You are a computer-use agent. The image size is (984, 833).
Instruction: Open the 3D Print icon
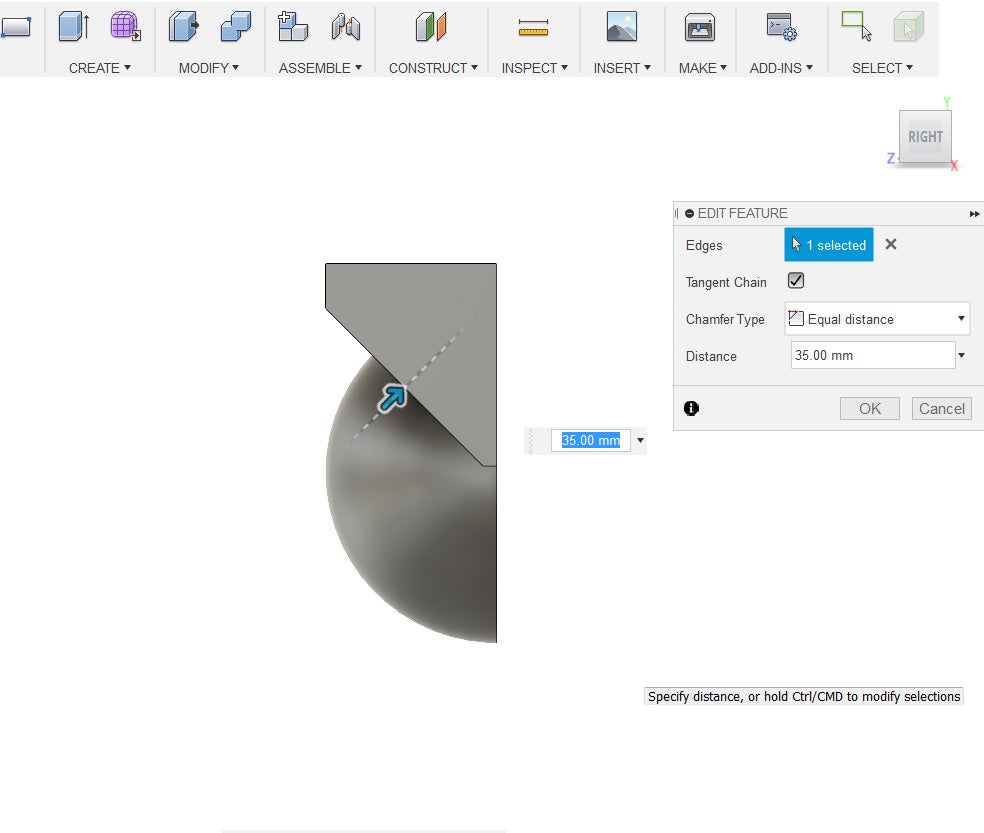[x=699, y=28]
